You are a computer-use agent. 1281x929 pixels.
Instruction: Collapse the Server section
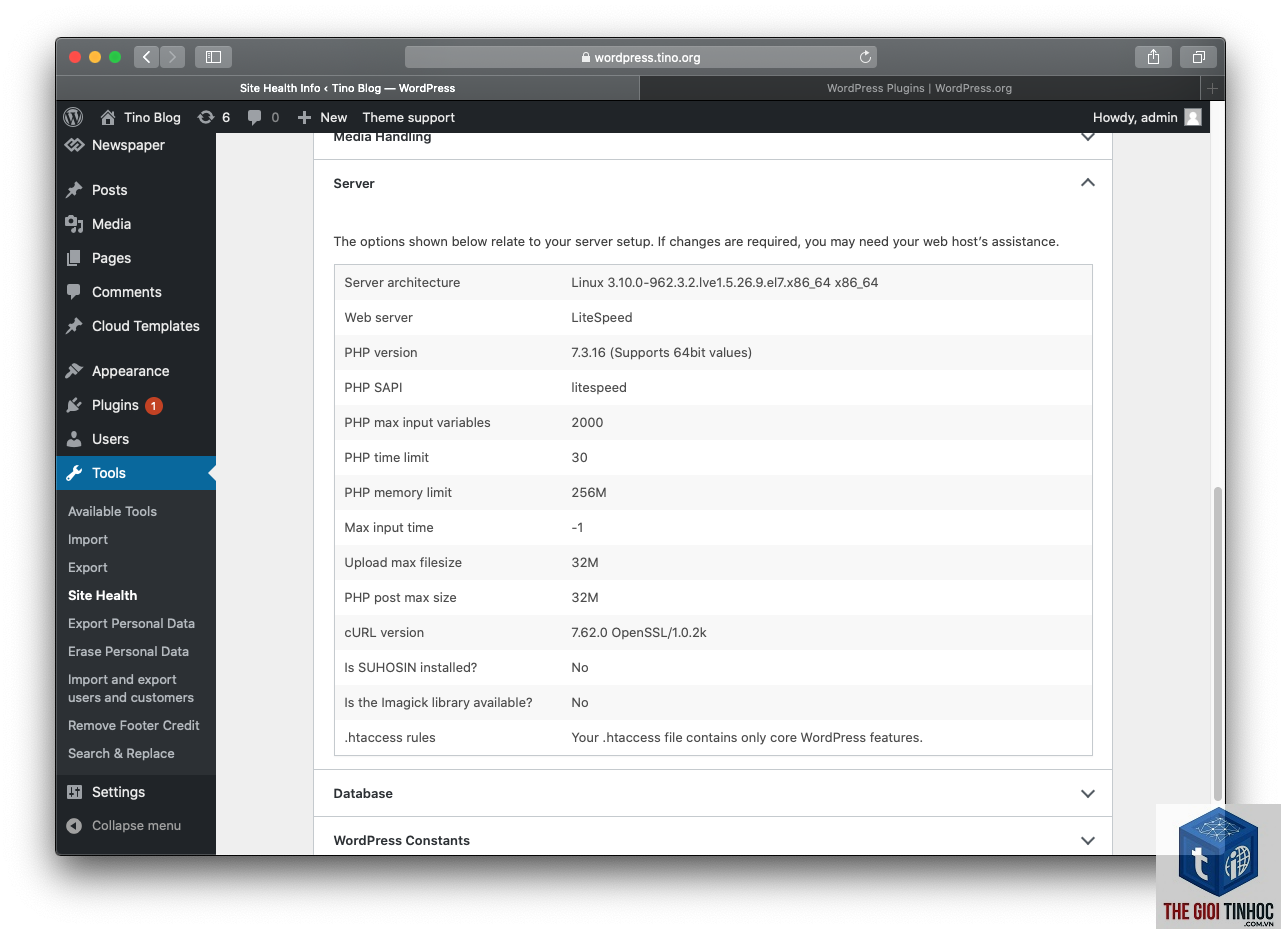(x=1088, y=183)
